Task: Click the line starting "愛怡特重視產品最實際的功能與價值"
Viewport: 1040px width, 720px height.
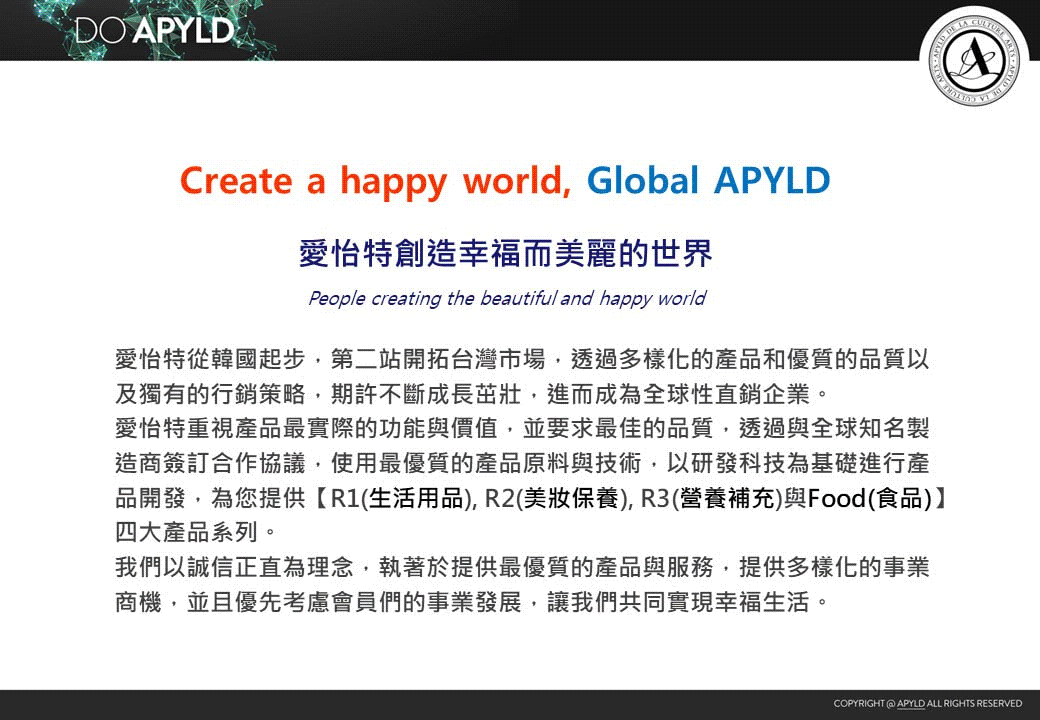Action: click(x=521, y=428)
